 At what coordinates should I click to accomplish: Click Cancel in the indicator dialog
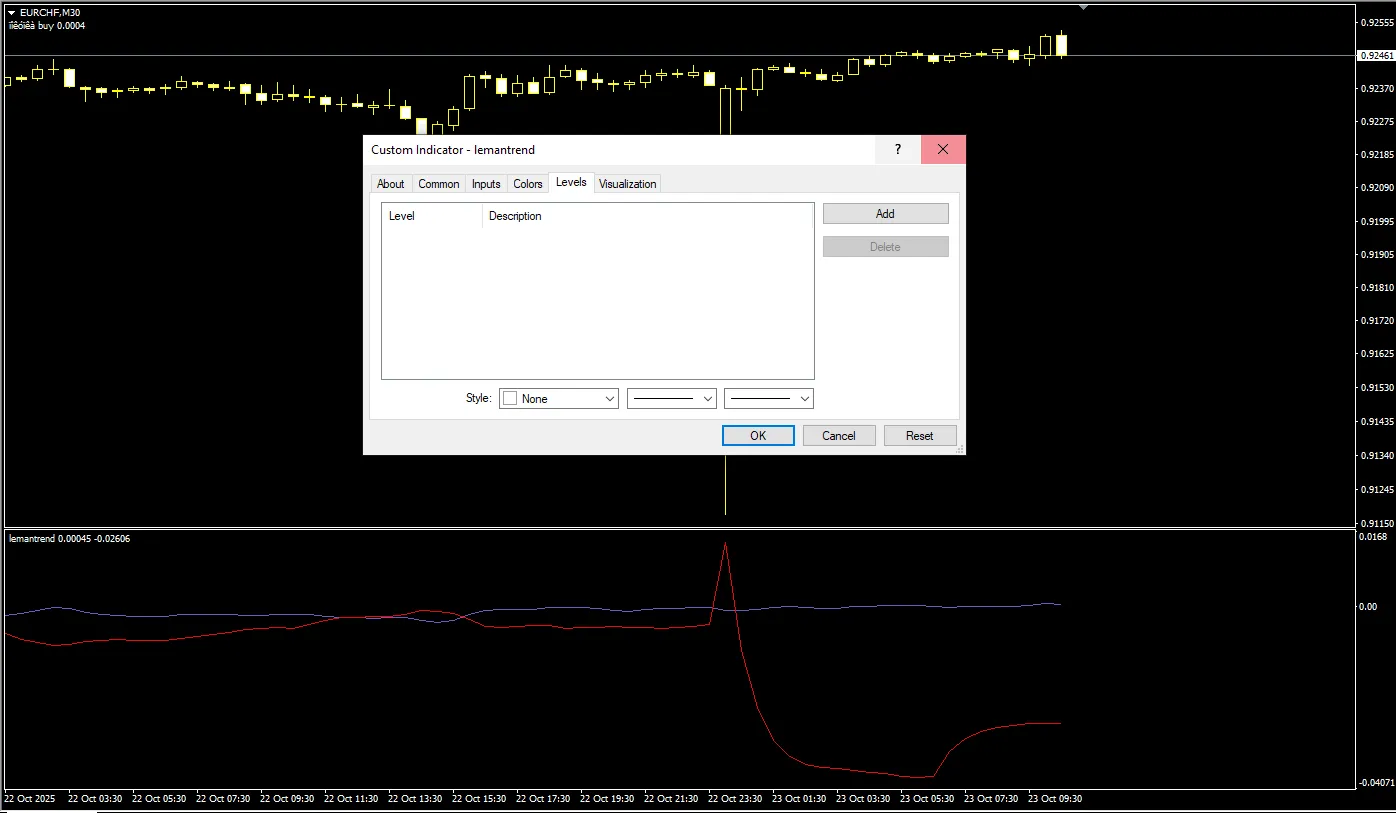coord(839,436)
